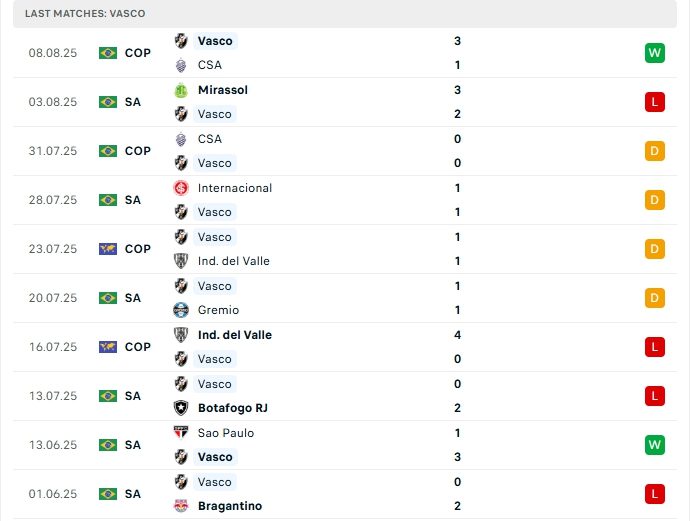Click Ind. del Valle crest on 16.07.25
690x521 pixels.
tap(181, 335)
